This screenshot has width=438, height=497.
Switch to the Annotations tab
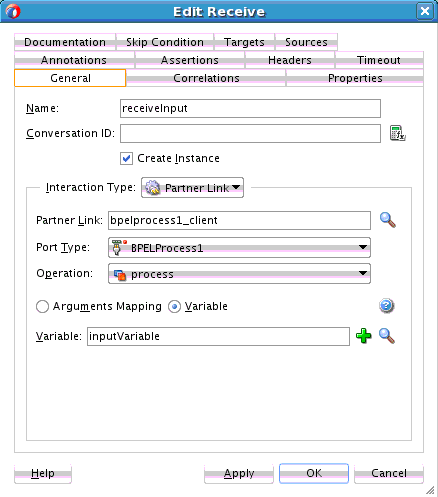(74, 60)
